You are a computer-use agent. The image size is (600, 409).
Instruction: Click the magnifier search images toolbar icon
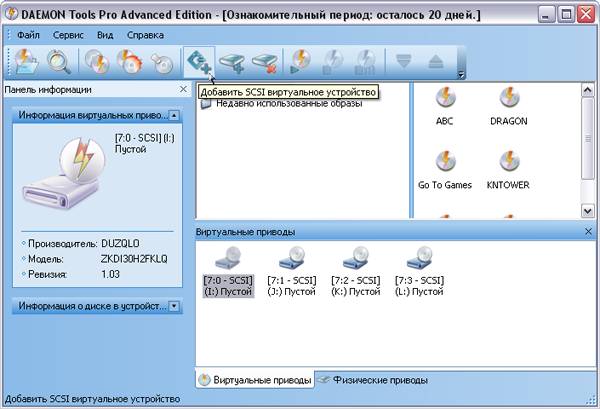[59, 61]
